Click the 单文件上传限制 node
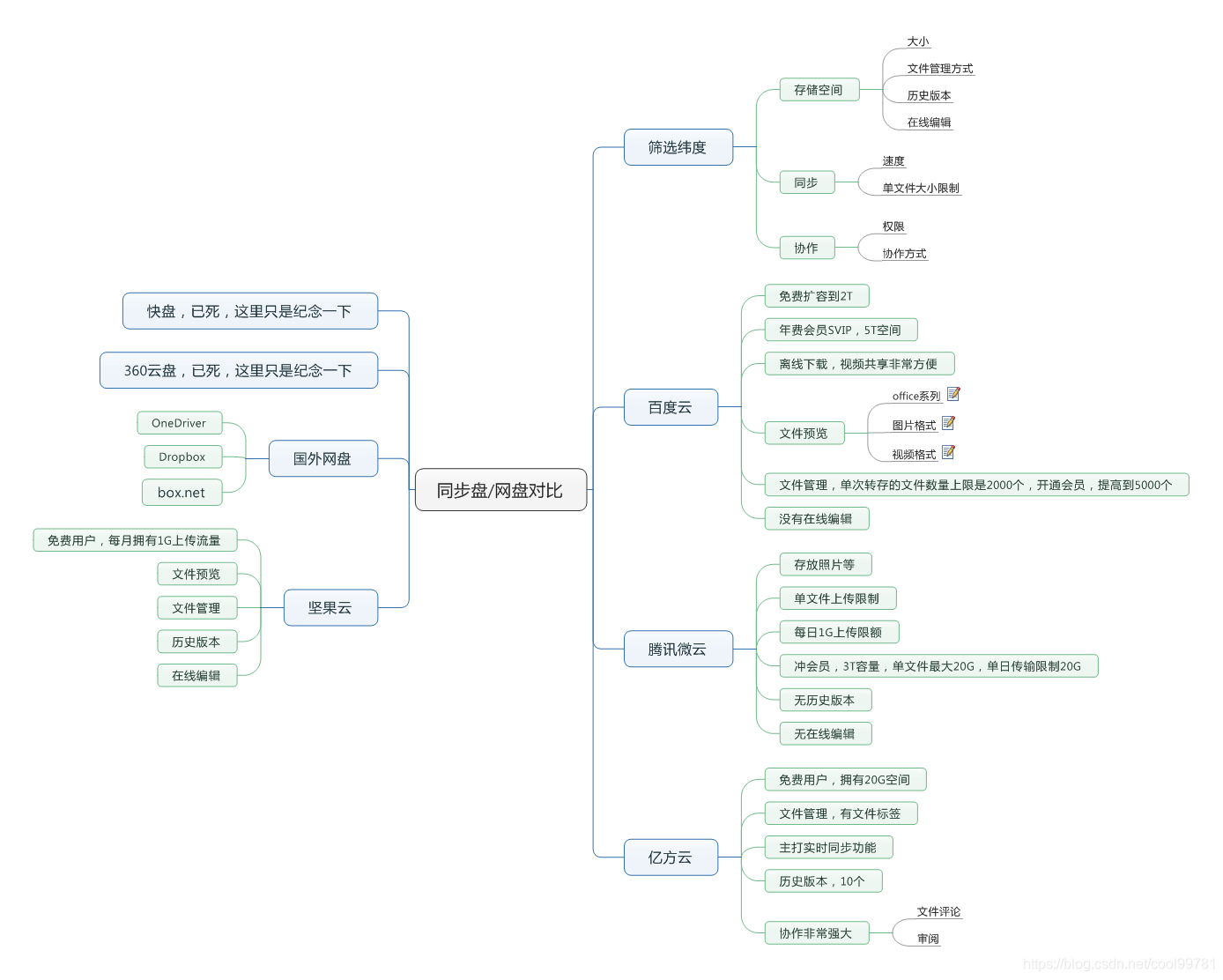Viewport: 1223px width, 980px height. click(x=838, y=598)
